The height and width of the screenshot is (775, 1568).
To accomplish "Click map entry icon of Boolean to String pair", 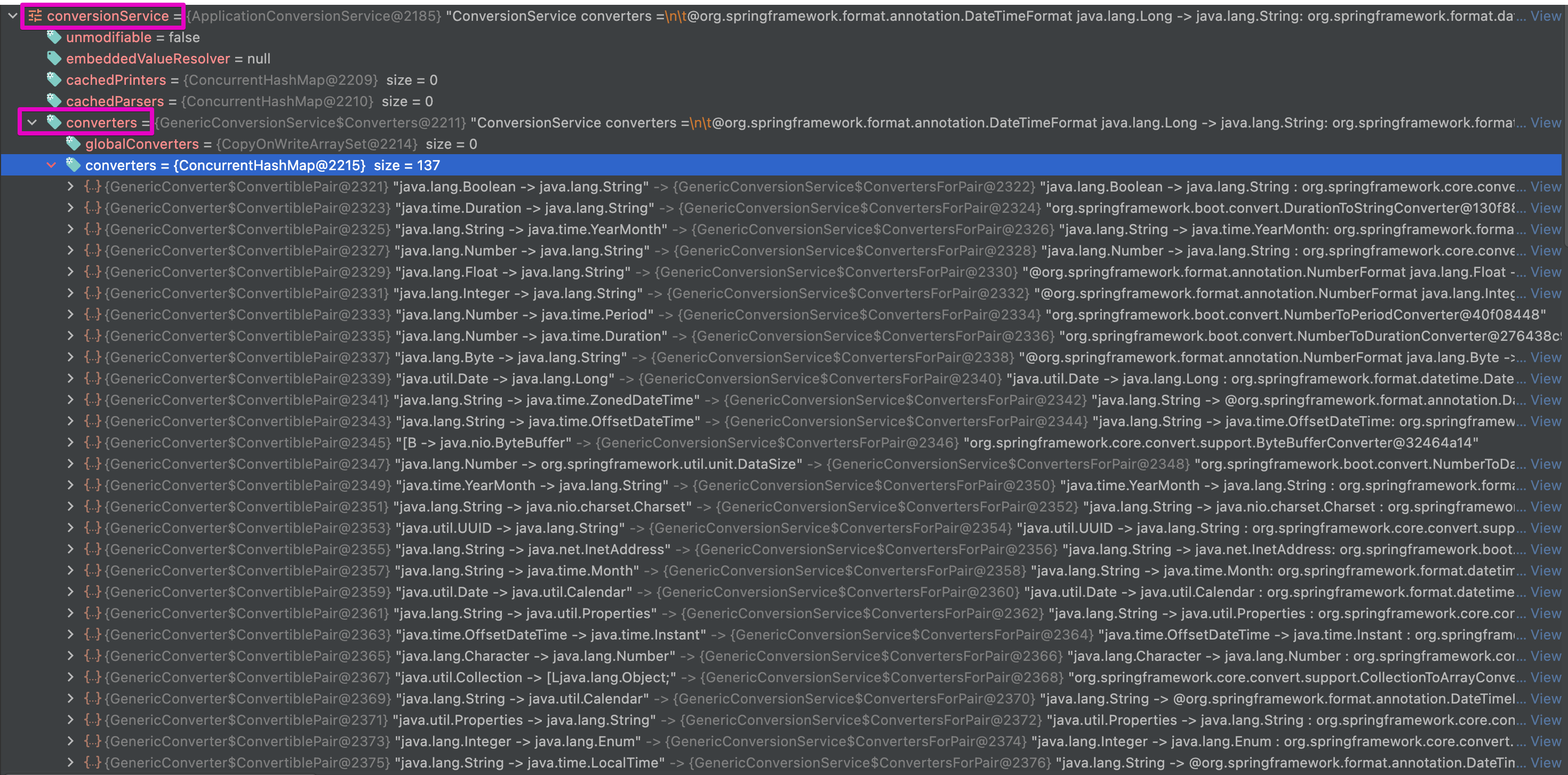I will point(92,186).
